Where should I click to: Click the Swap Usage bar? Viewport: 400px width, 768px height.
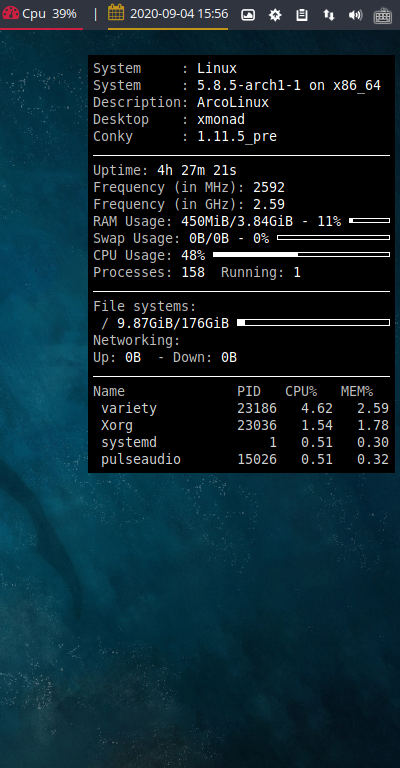333,238
